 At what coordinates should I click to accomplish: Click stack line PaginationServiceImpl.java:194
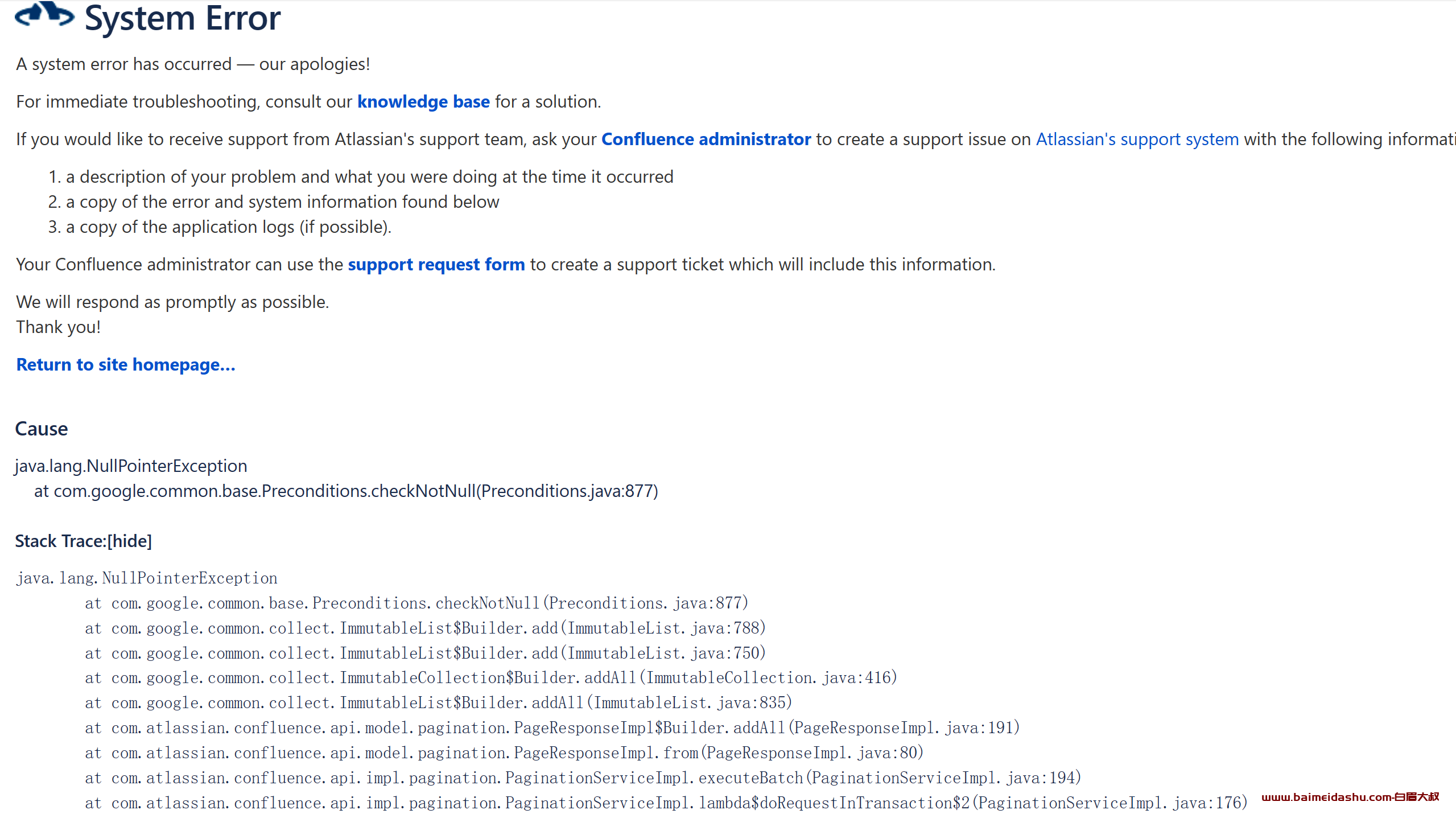(x=583, y=778)
